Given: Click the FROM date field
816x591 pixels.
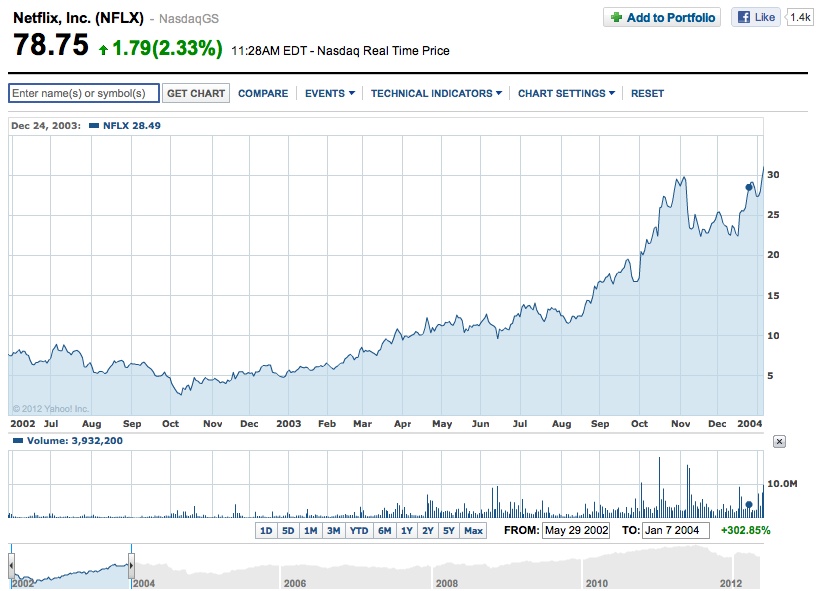Looking at the screenshot, I should (x=576, y=531).
